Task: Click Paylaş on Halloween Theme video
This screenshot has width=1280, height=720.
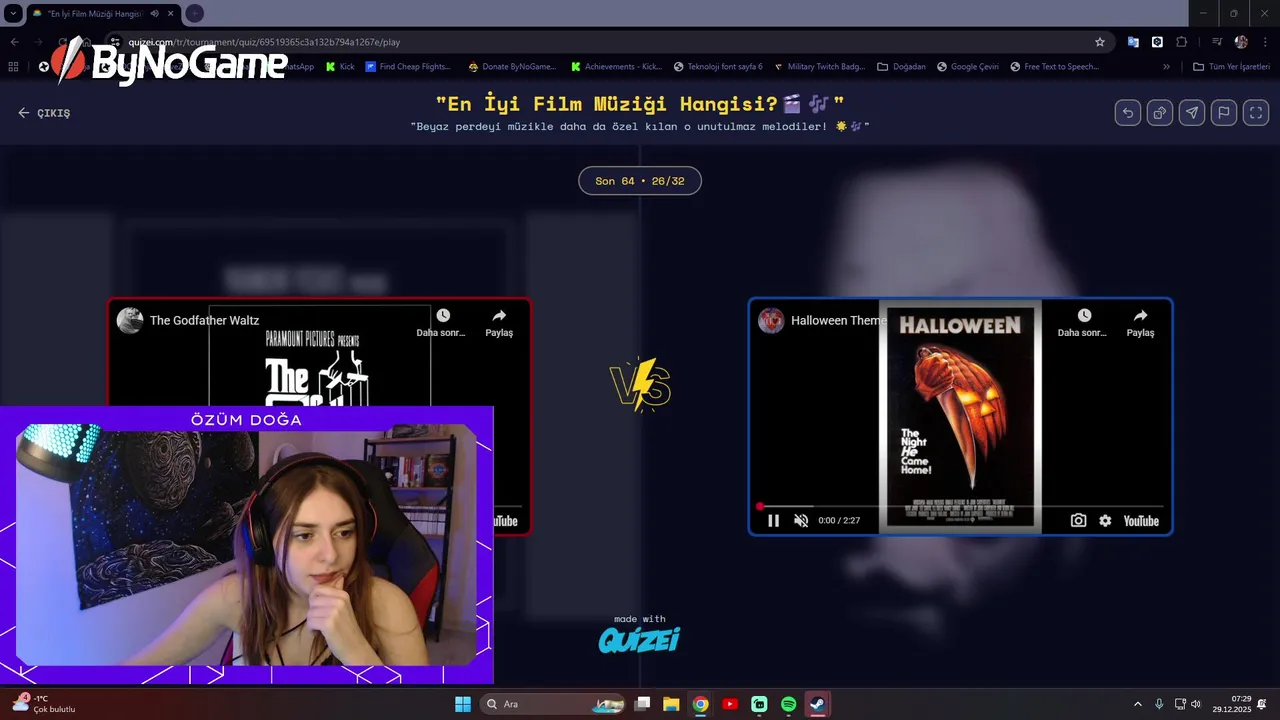Action: (1140, 323)
